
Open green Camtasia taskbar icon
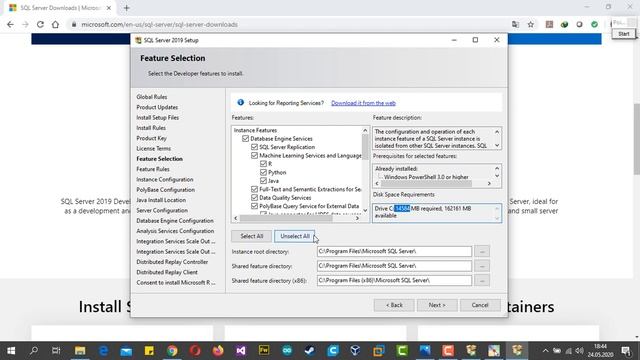[x=402, y=351]
